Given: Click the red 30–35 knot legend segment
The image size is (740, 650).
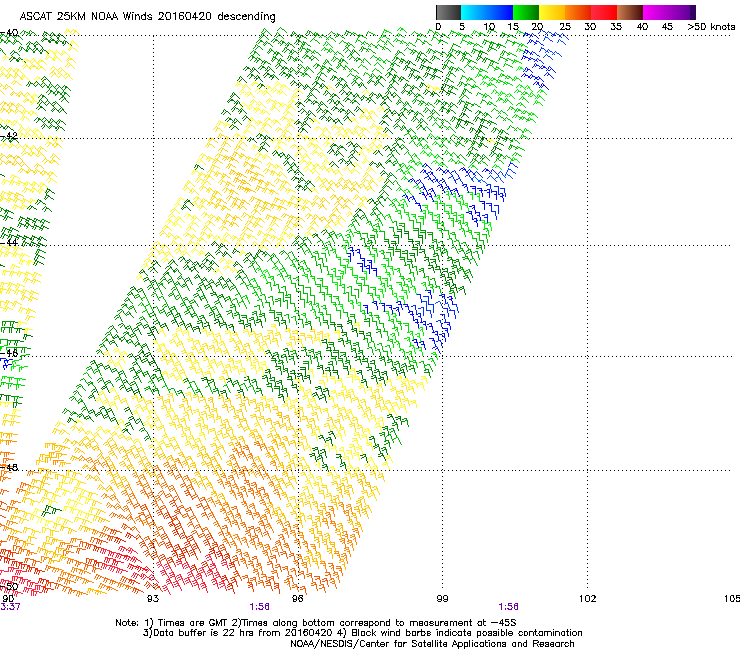Looking at the screenshot, I should [x=604, y=12].
